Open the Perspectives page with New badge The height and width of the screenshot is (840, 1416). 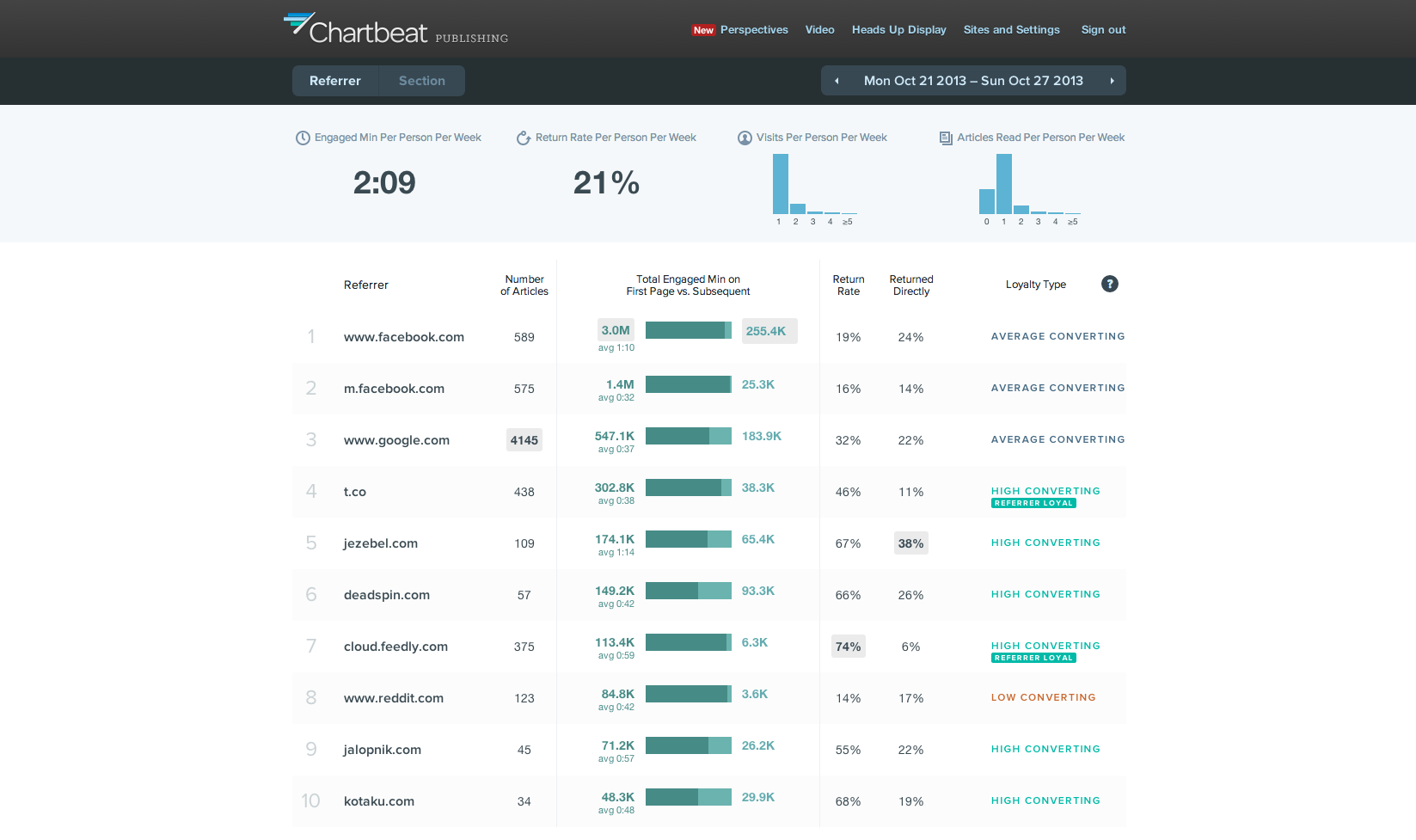click(754, 29)
